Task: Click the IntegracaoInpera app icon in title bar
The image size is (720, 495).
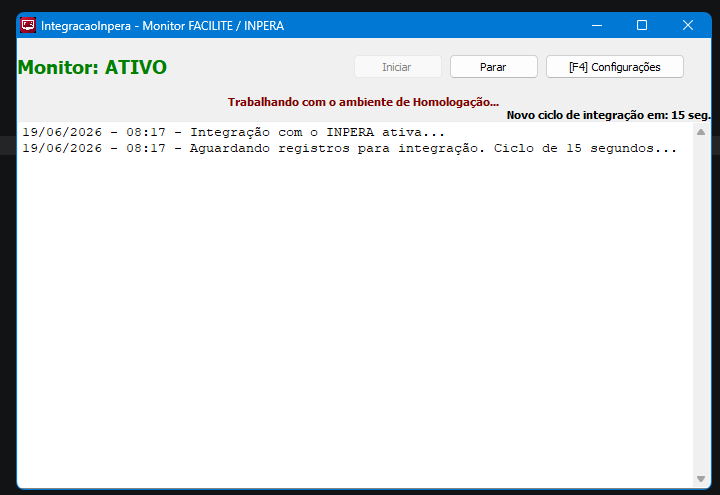Action: coord(28,25)
